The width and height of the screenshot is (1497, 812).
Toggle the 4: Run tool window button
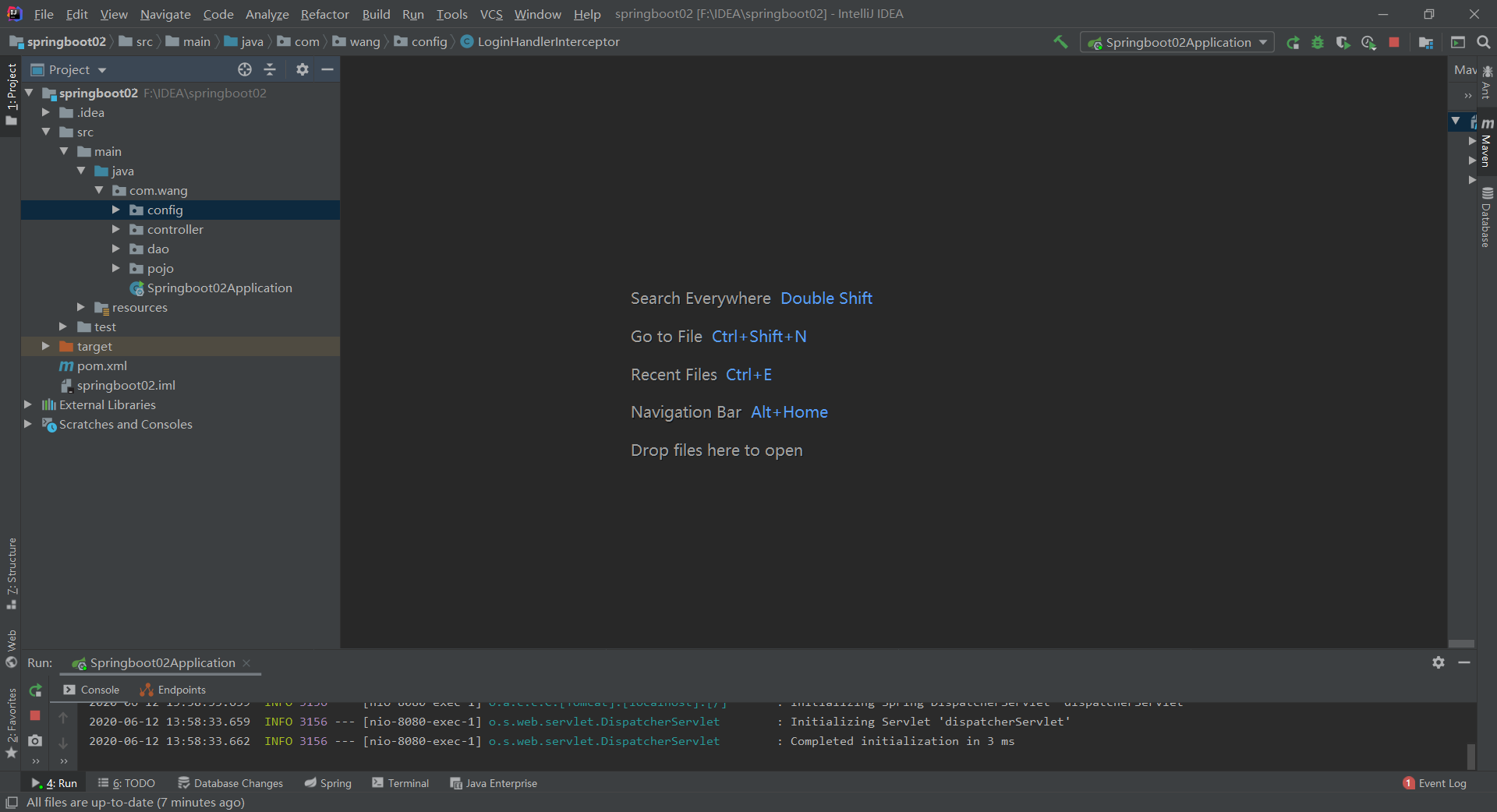coord(54,783)
